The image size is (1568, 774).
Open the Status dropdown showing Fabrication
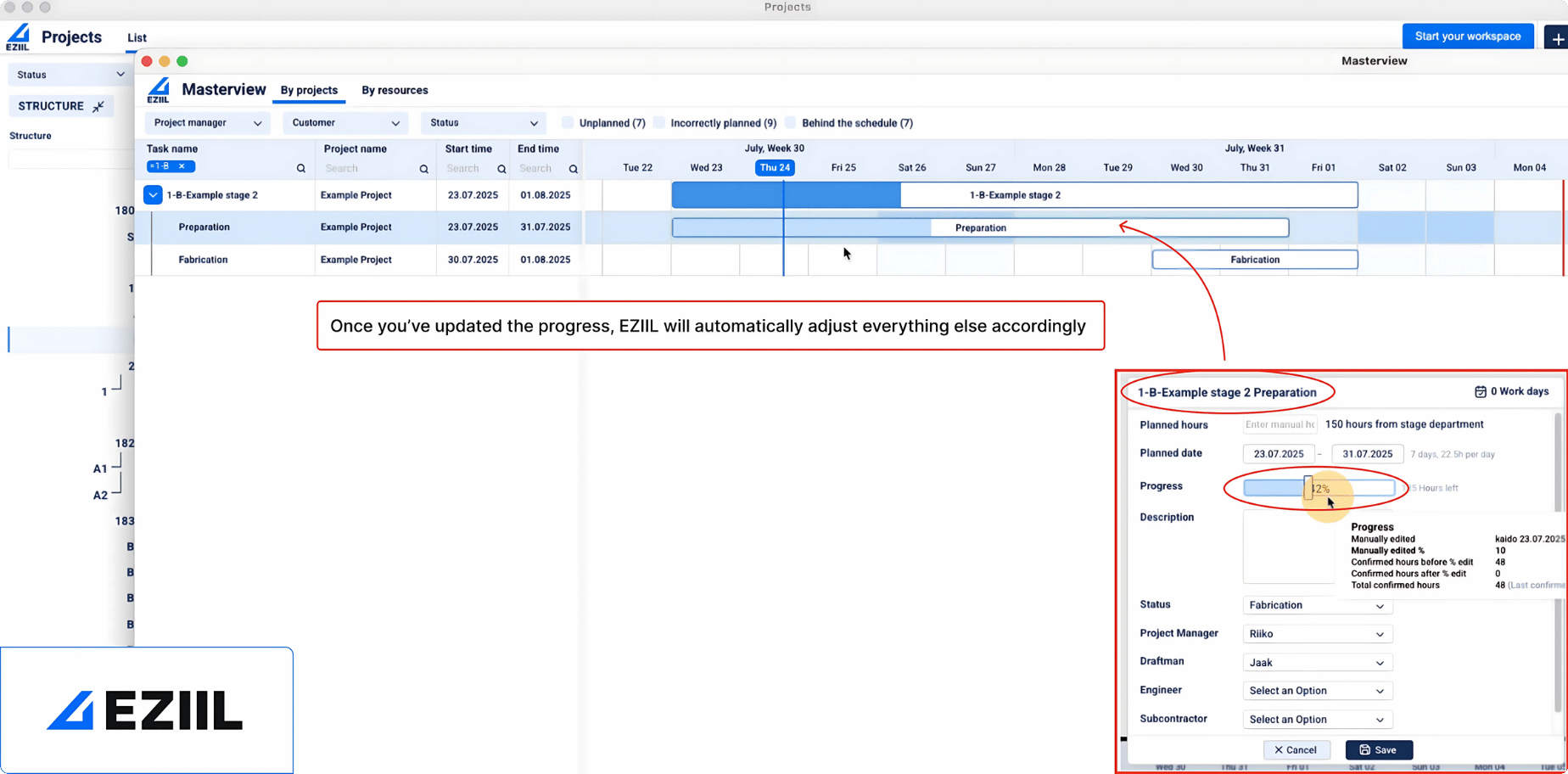(x=1317, y=605)
